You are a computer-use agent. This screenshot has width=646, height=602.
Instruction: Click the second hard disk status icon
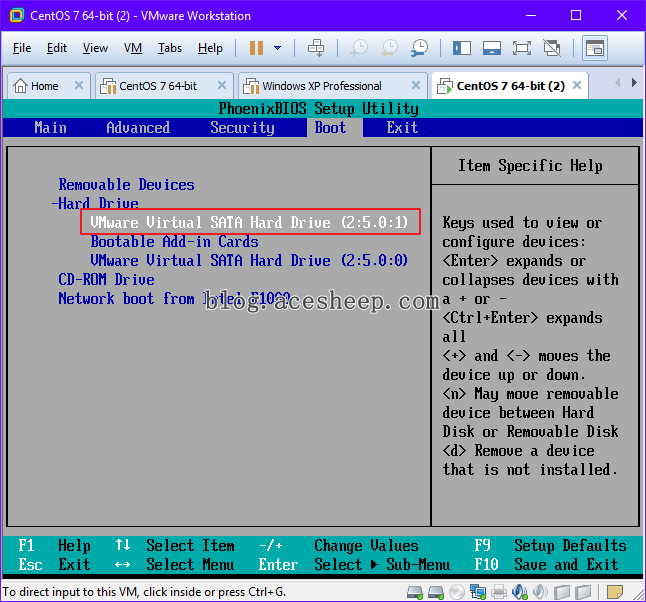click(x=435, y=593)
